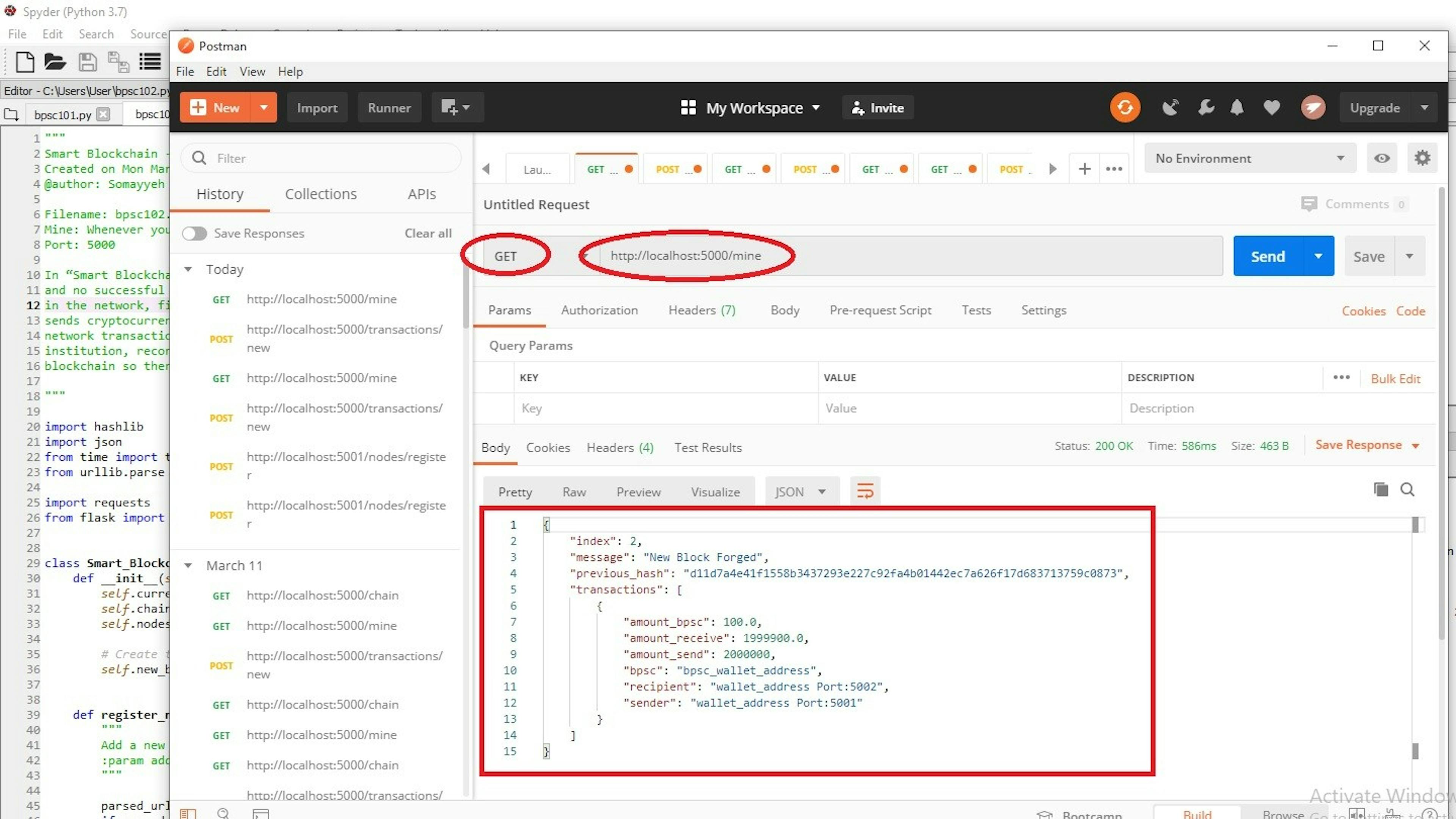The image size is (1456, 819).
Task: Copy response body to clipboard icon
Action: point(1380,490)
